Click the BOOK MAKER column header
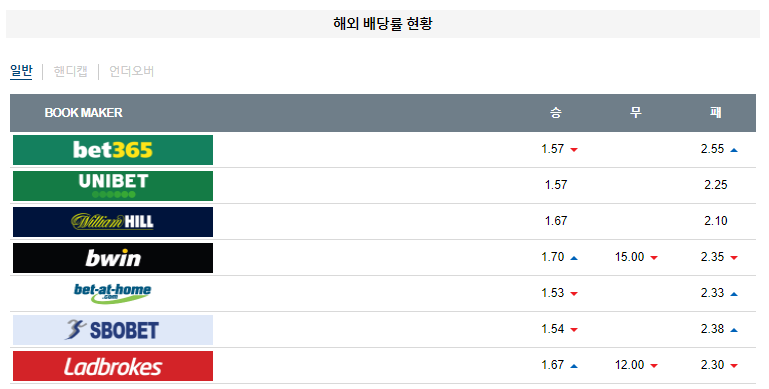Image resolution: width=769 pixels, height=389 pixels. 83,113
